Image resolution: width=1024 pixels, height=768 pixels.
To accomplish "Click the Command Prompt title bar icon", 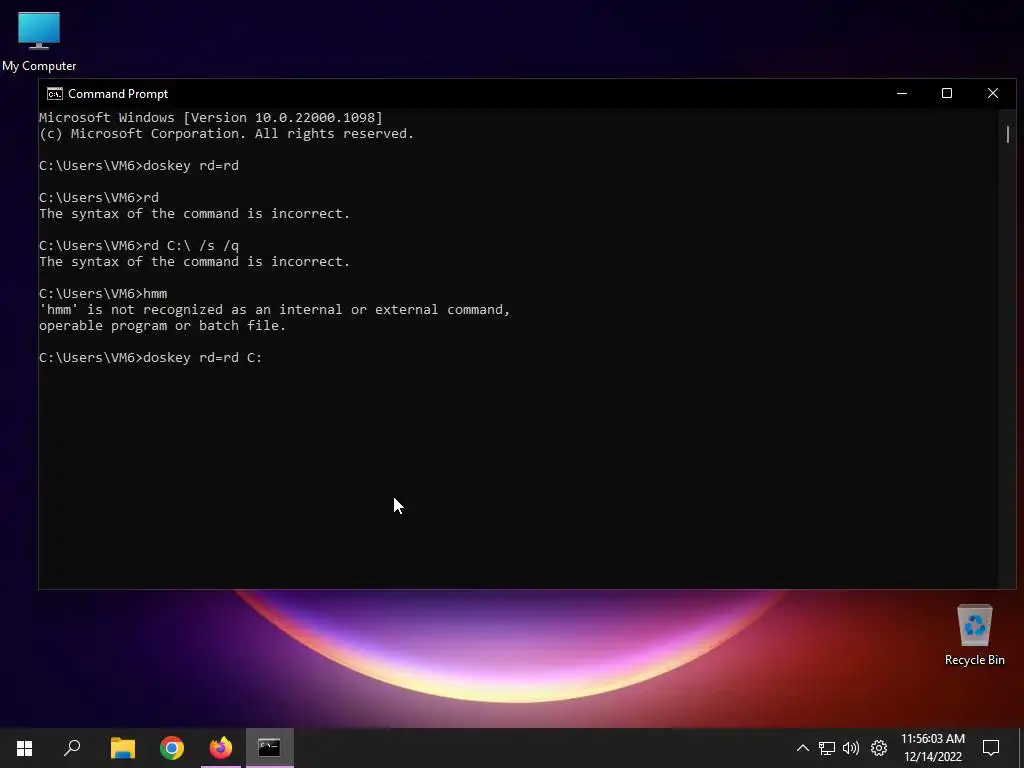I will (55, 93).
